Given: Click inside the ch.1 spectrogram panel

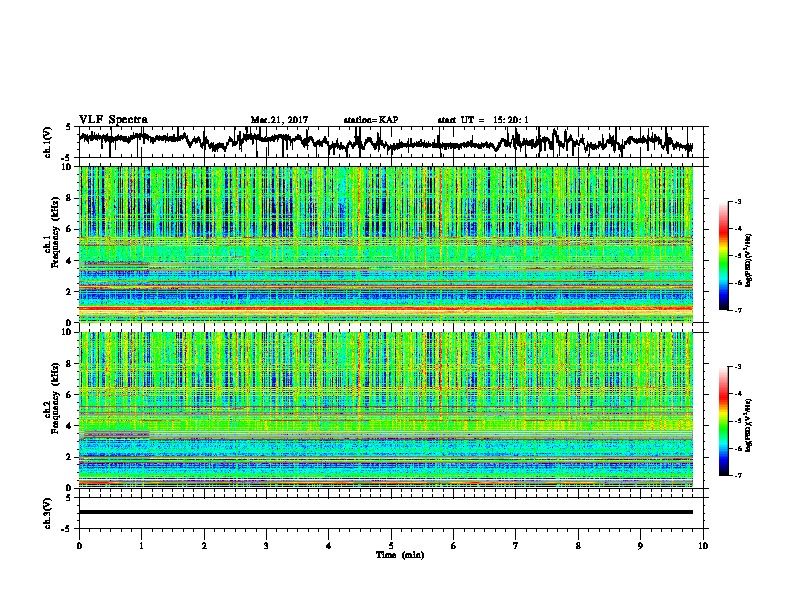Looking at the screenshot, I should click(x=386, y=244).
